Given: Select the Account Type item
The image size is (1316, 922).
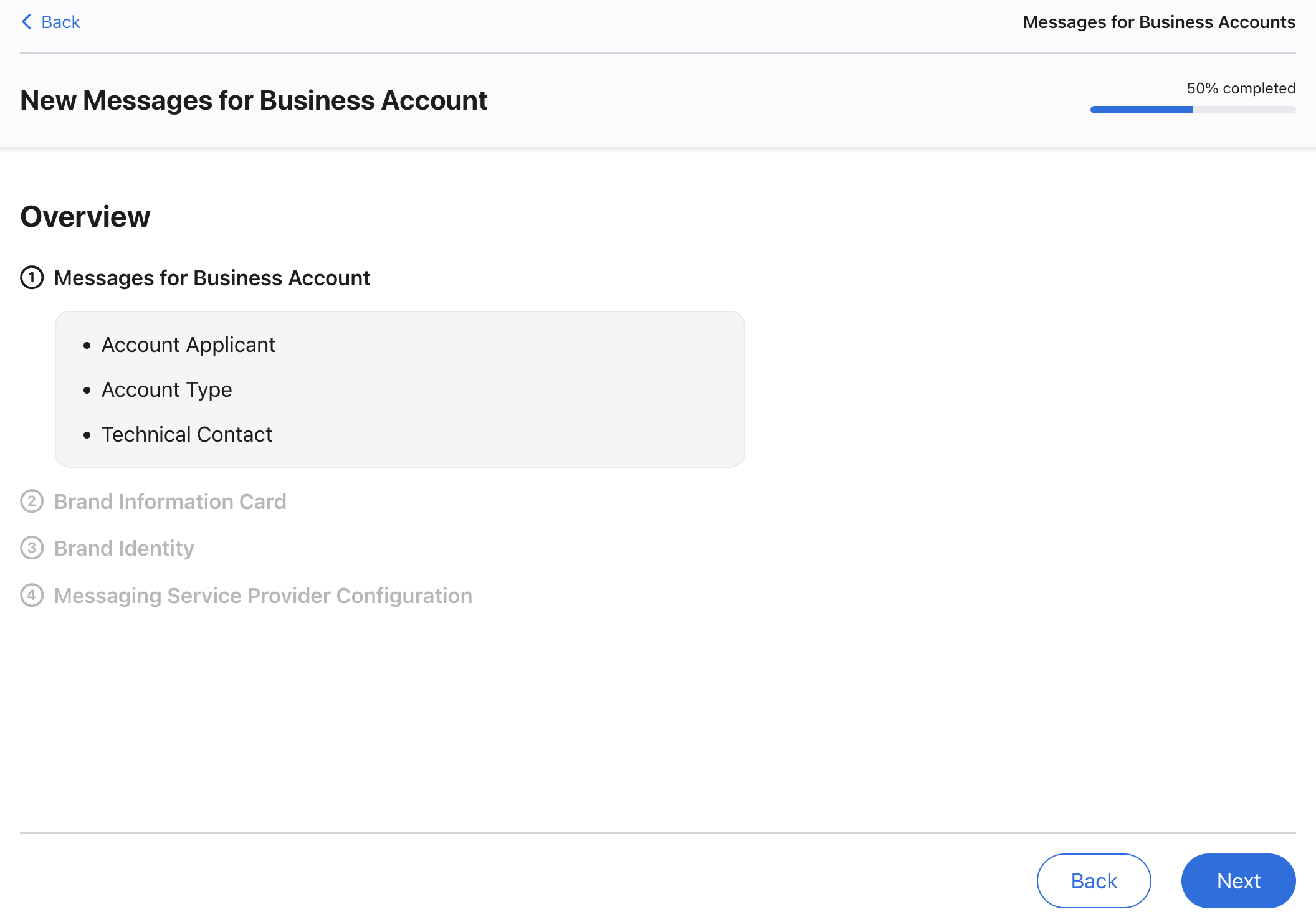Looking at the screenshot, I should tap(166, 389).
